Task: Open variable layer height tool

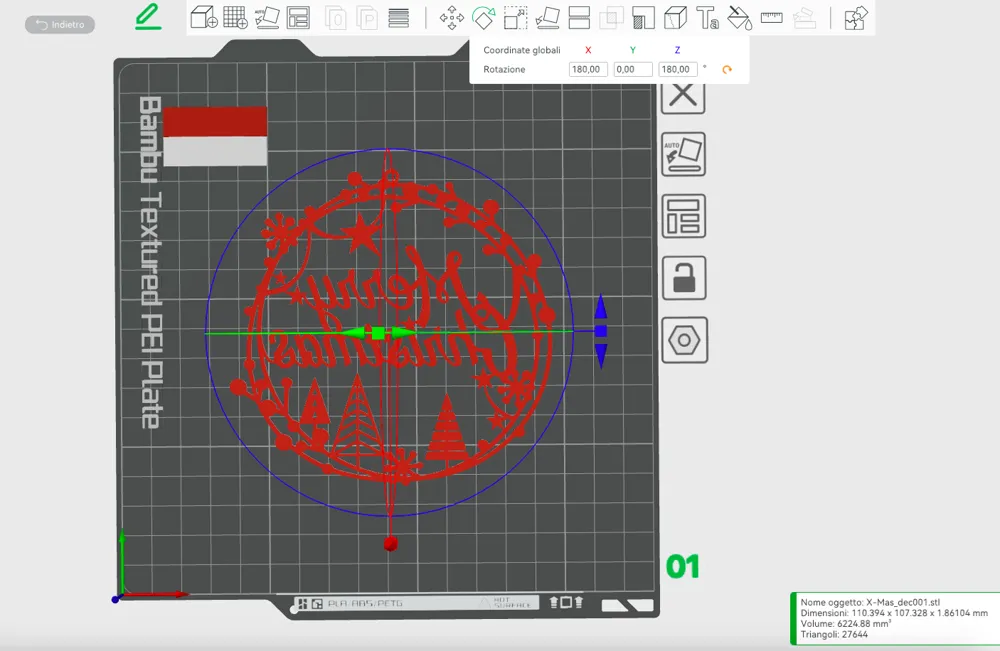Action: tap(398, 17)
